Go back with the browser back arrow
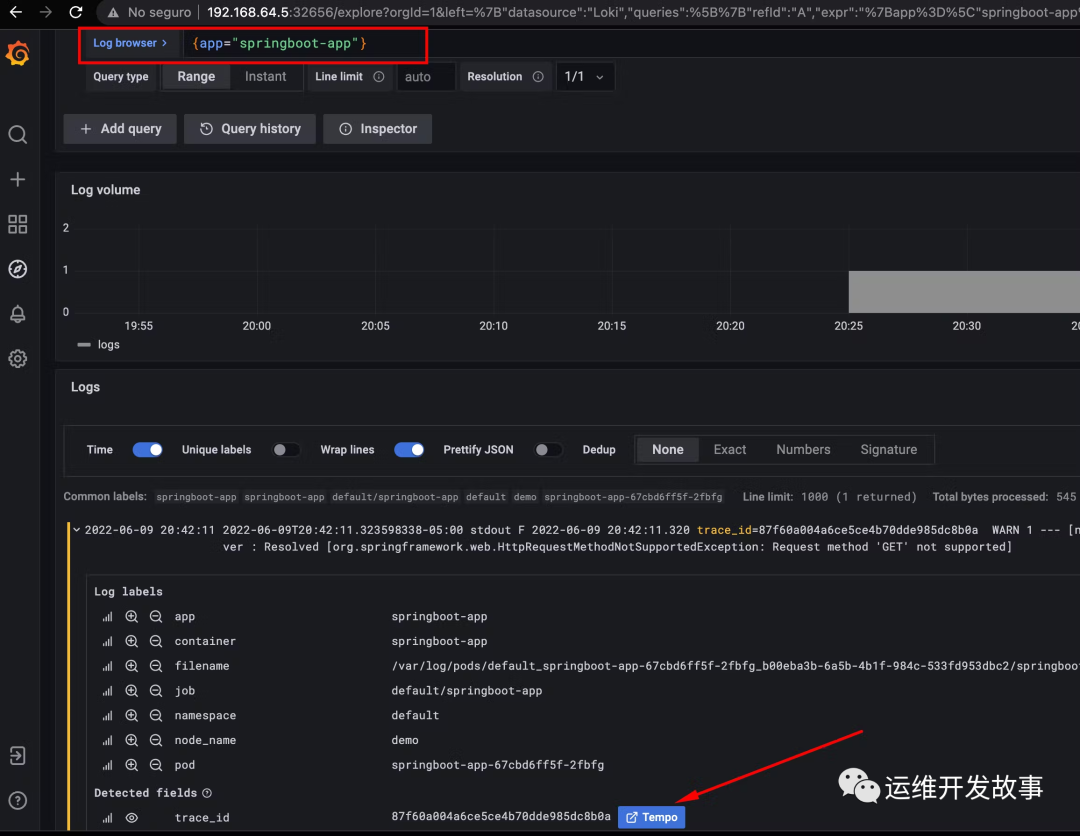 pos(16,12)
